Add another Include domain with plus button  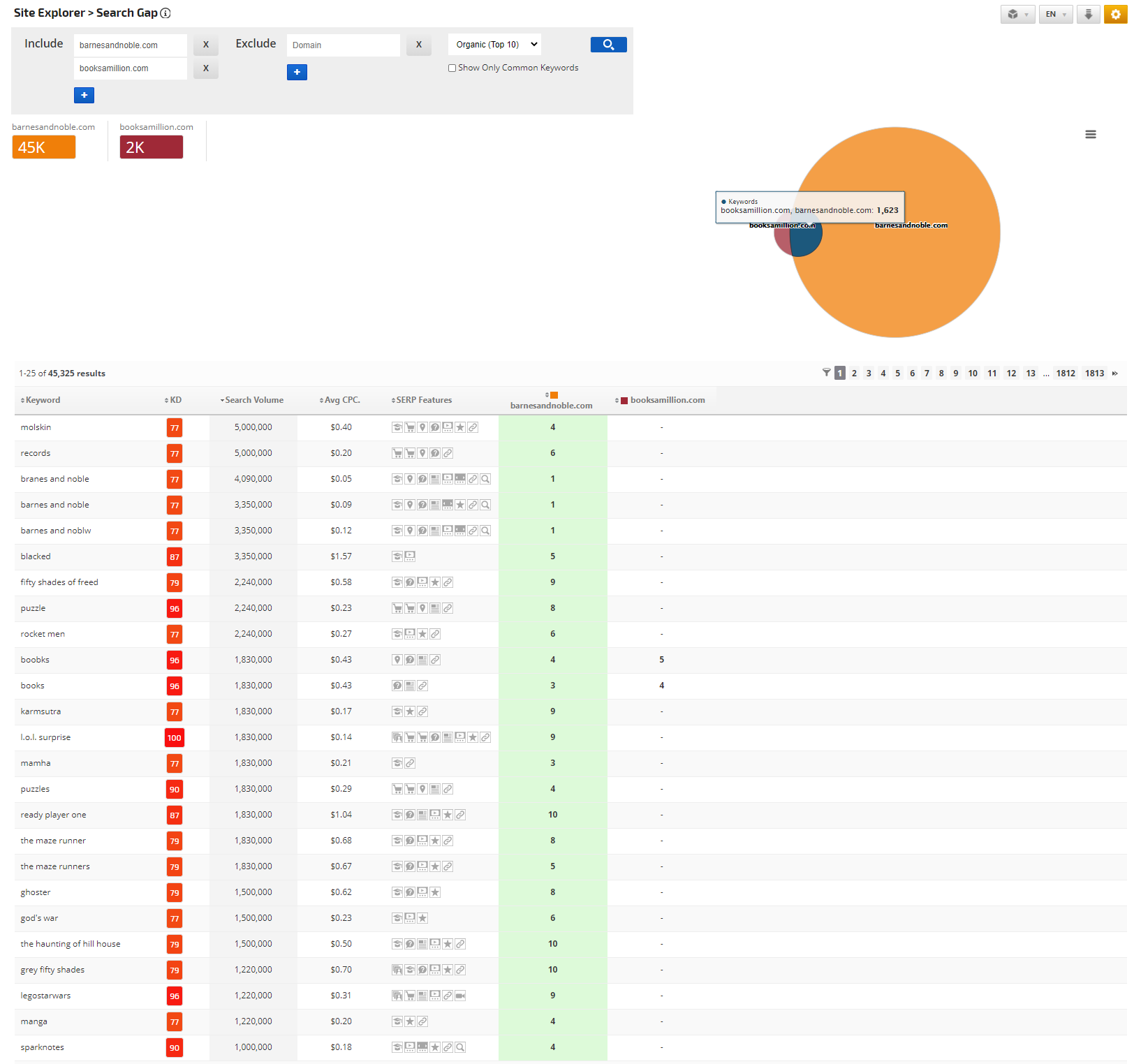[x=84, y=95]
